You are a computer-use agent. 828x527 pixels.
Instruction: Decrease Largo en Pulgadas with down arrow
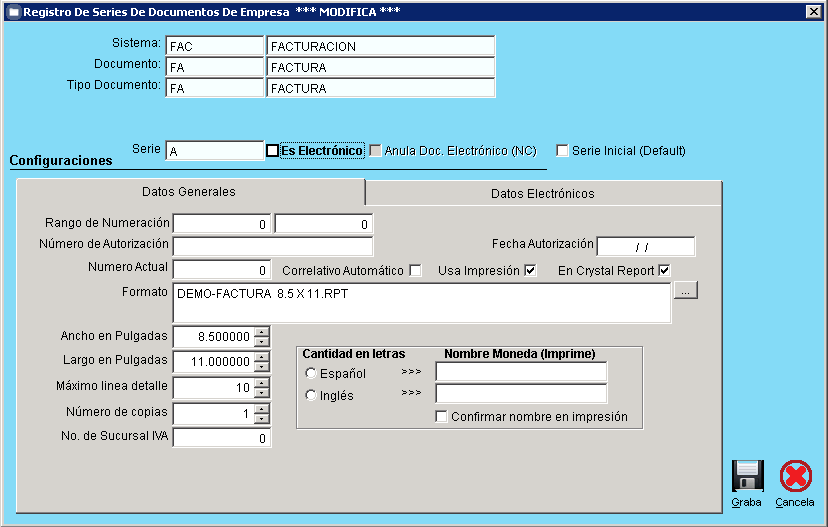262,366
